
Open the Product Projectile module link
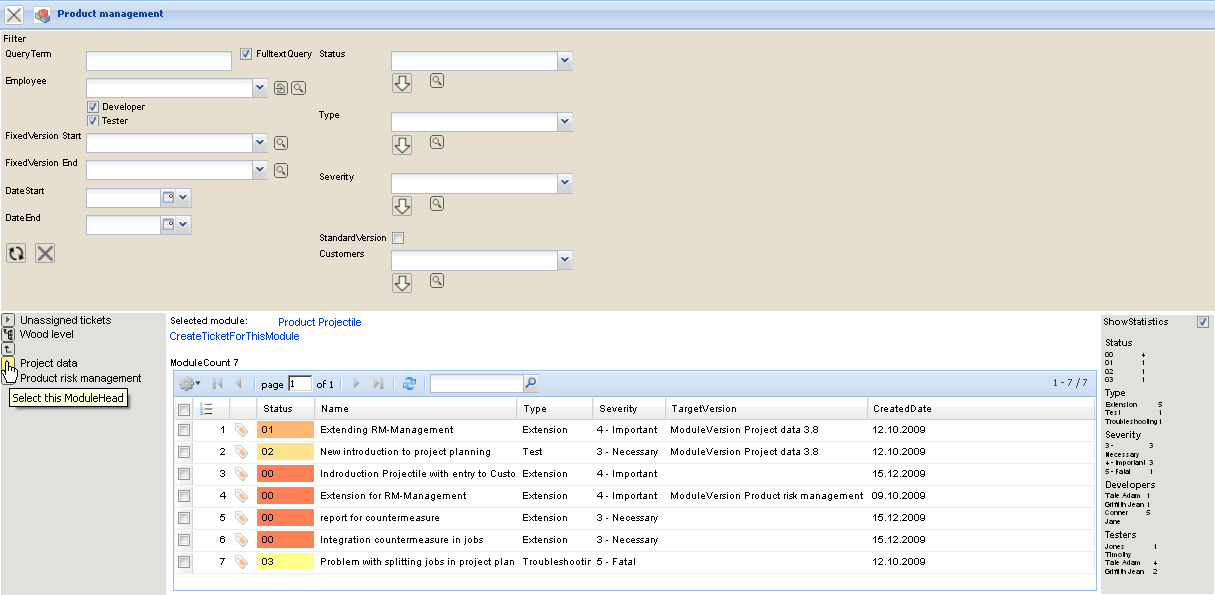pos(319,322)
